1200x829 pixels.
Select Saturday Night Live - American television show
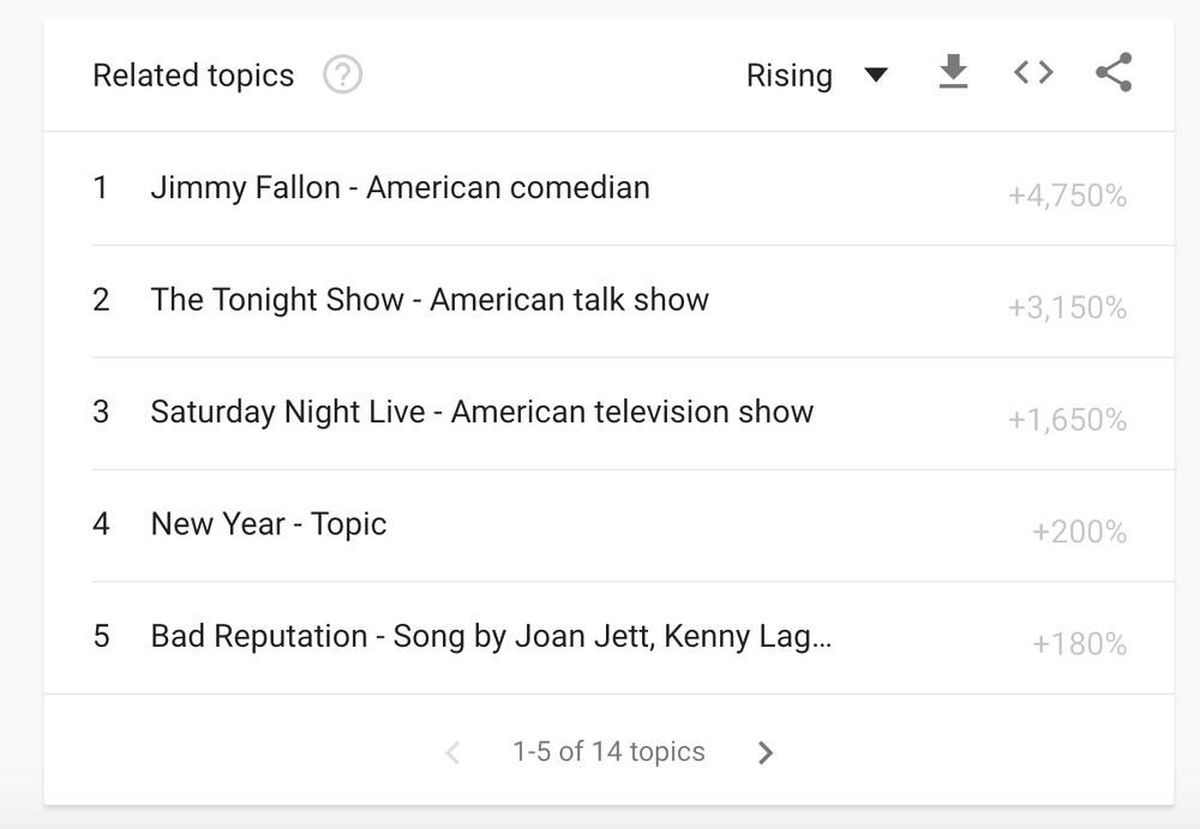coord(482,412)
